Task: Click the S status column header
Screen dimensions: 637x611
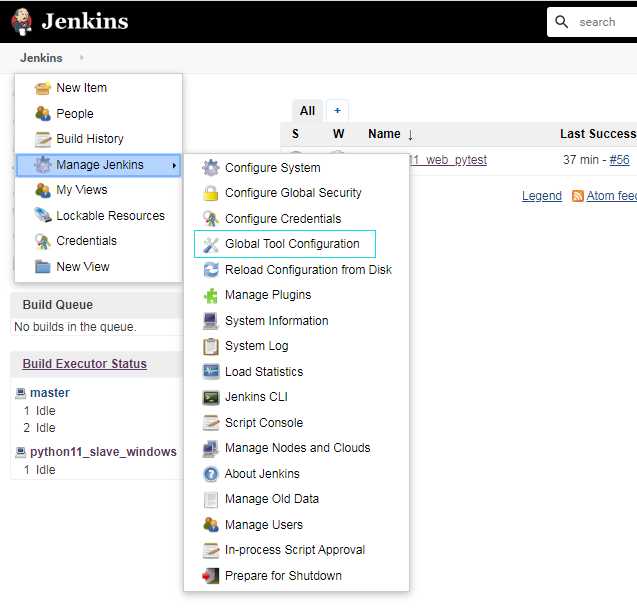Action: [295, 134]
